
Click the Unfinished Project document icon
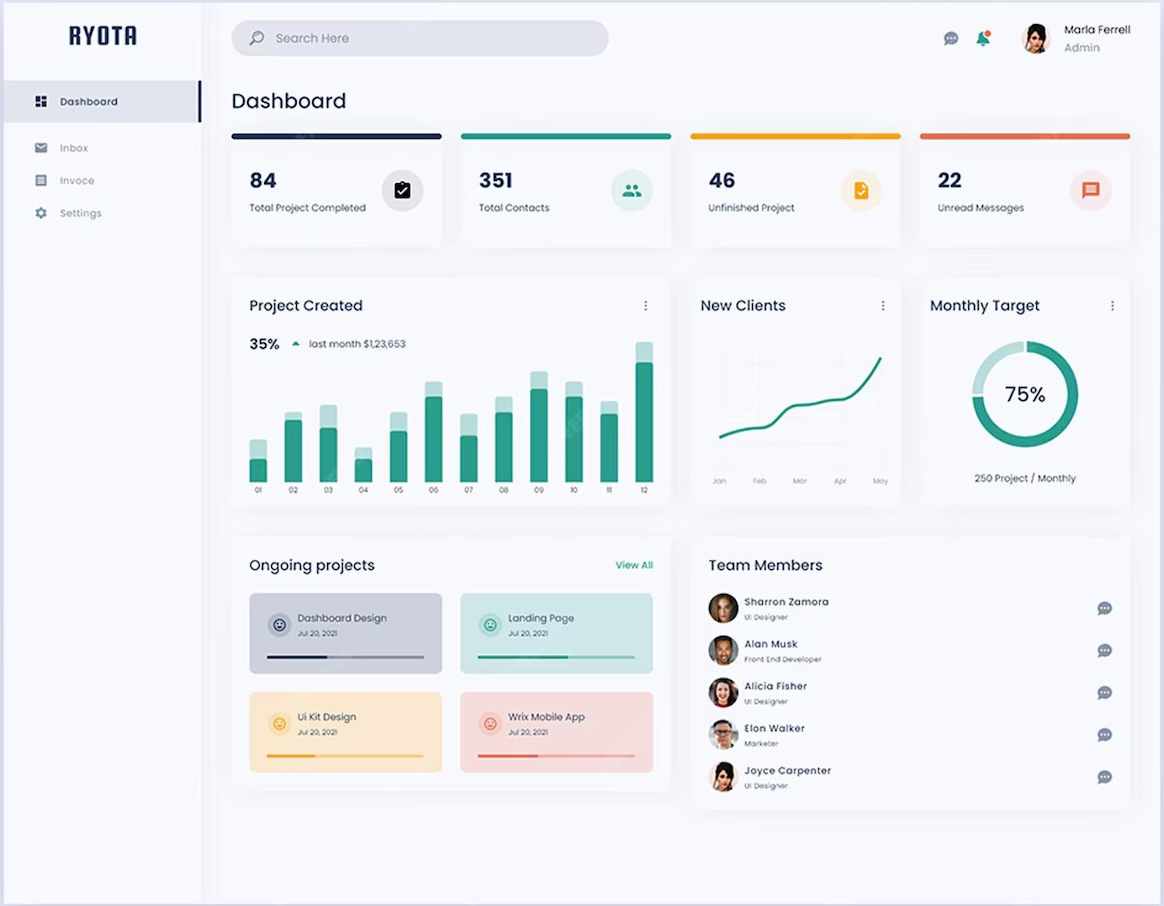point(861,190)
